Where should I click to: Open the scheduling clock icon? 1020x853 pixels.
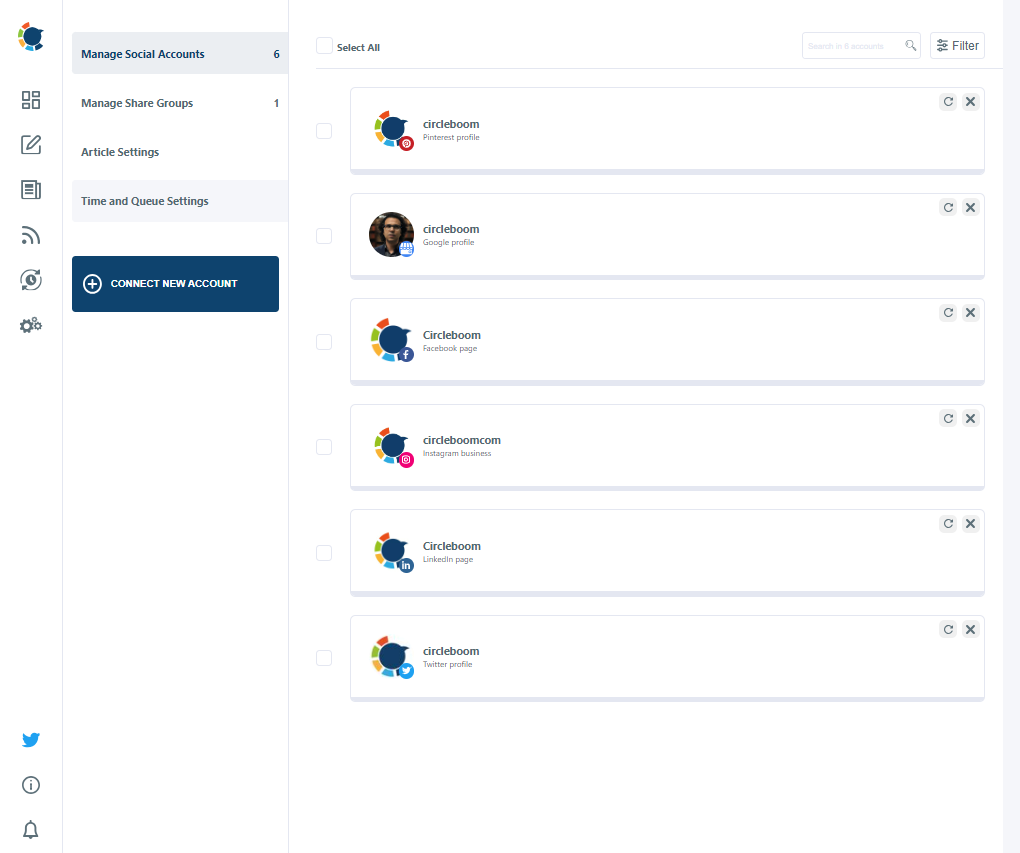pyautogui.click(x=30, y=280)
